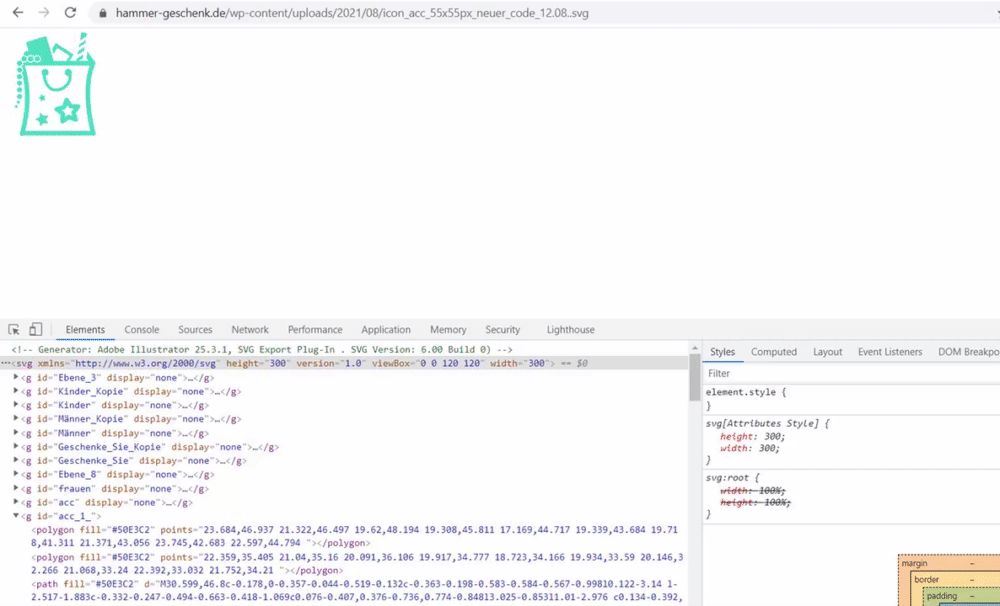Expand the Ebene_8 group node

(16, 475)
